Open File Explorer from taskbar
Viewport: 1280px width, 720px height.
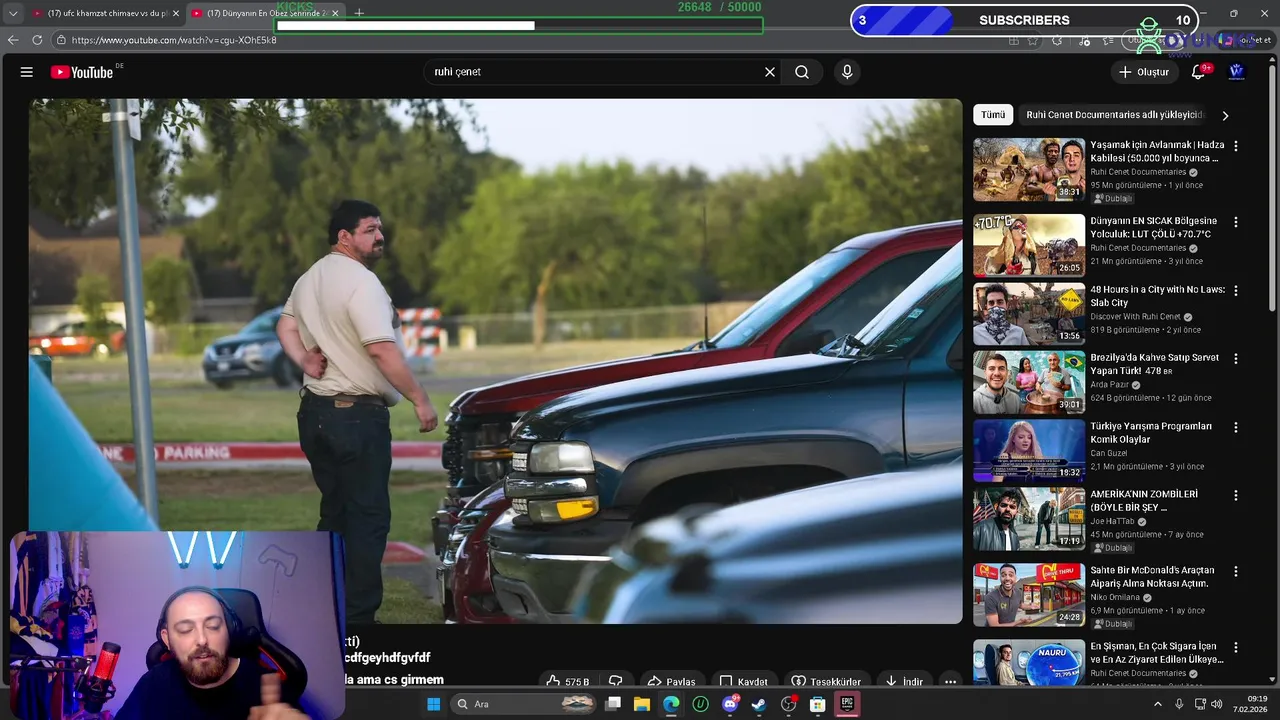[x=642, y=704]
